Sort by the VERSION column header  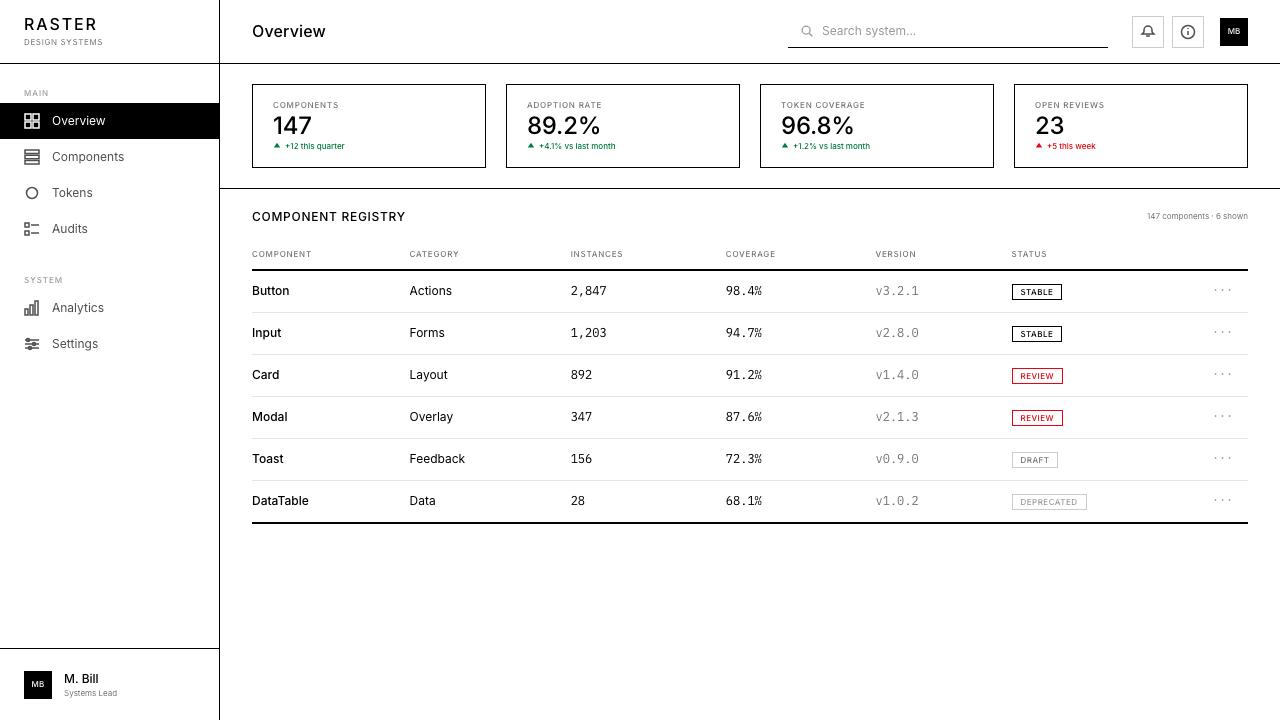point(896,254)
